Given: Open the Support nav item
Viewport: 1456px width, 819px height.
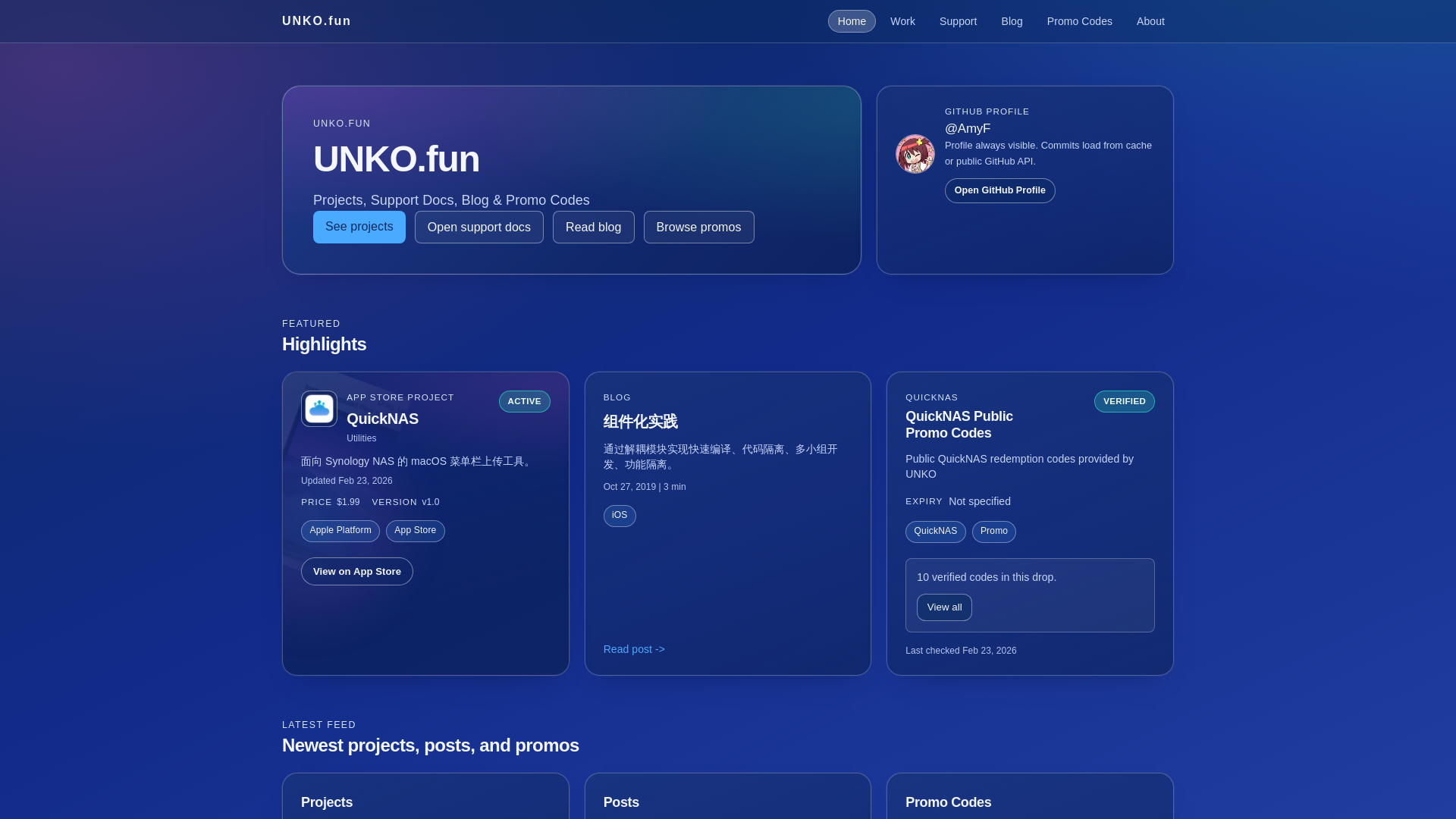Looking at the screenshot, I should [x=958, y=21].
